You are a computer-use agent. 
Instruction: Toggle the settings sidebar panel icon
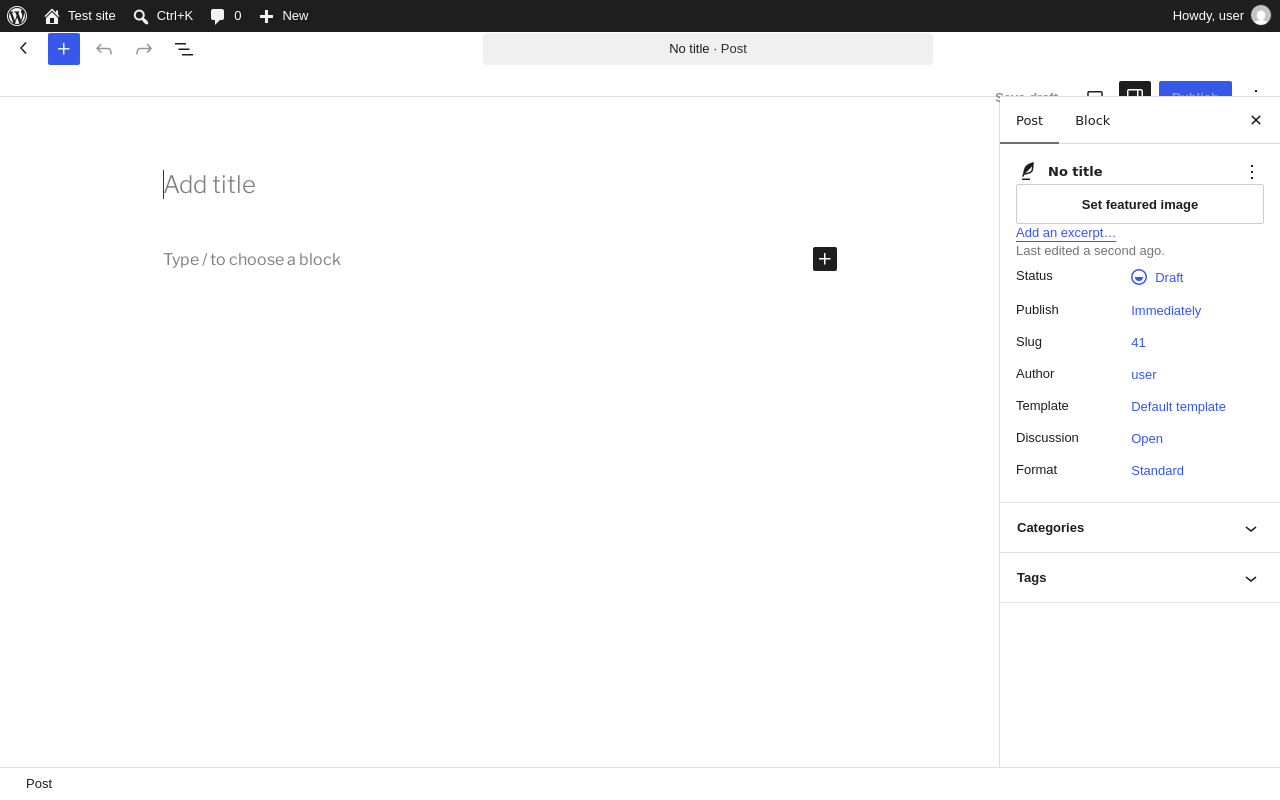1135,90
